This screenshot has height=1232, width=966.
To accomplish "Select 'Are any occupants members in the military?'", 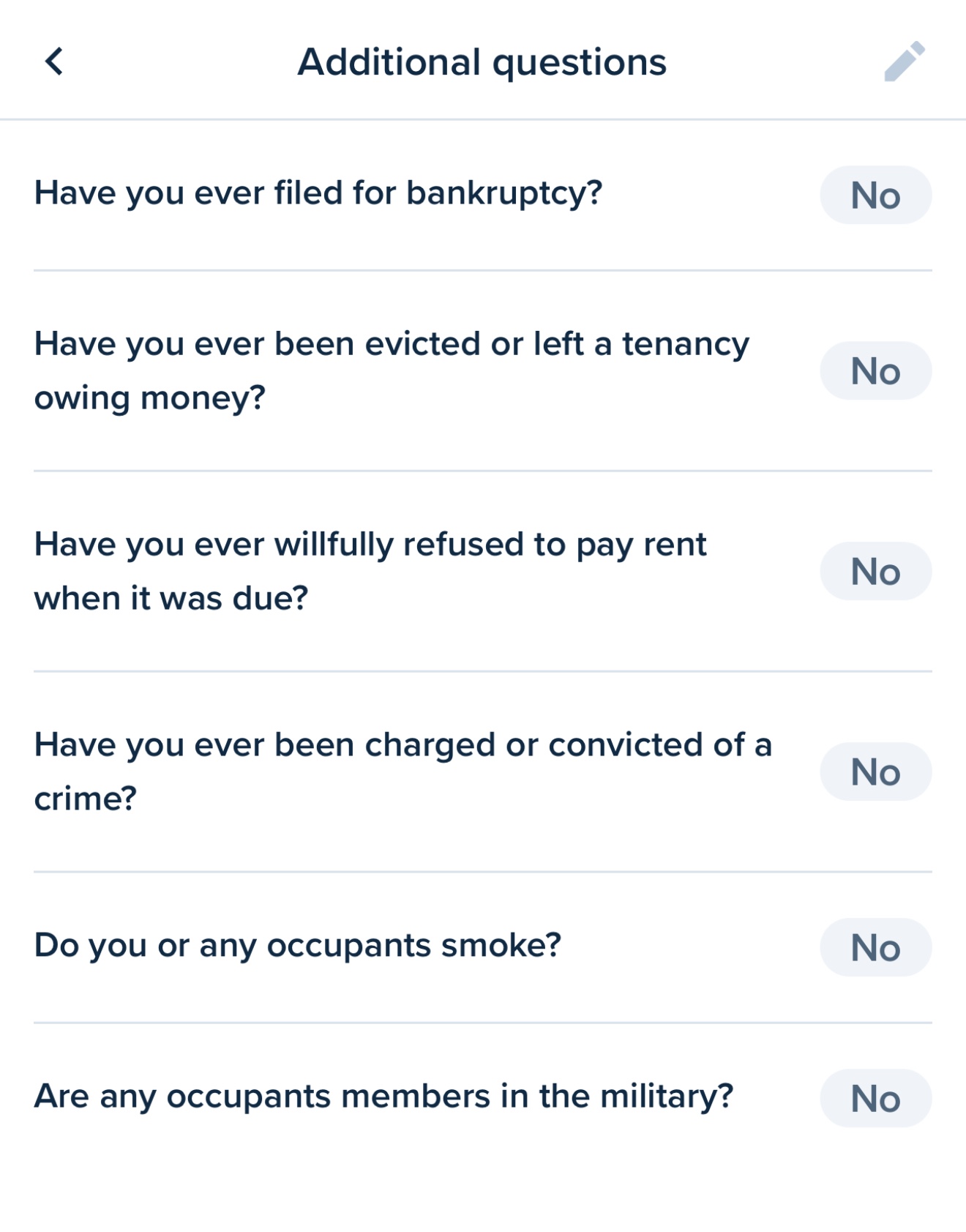I will coord(383,1097).
